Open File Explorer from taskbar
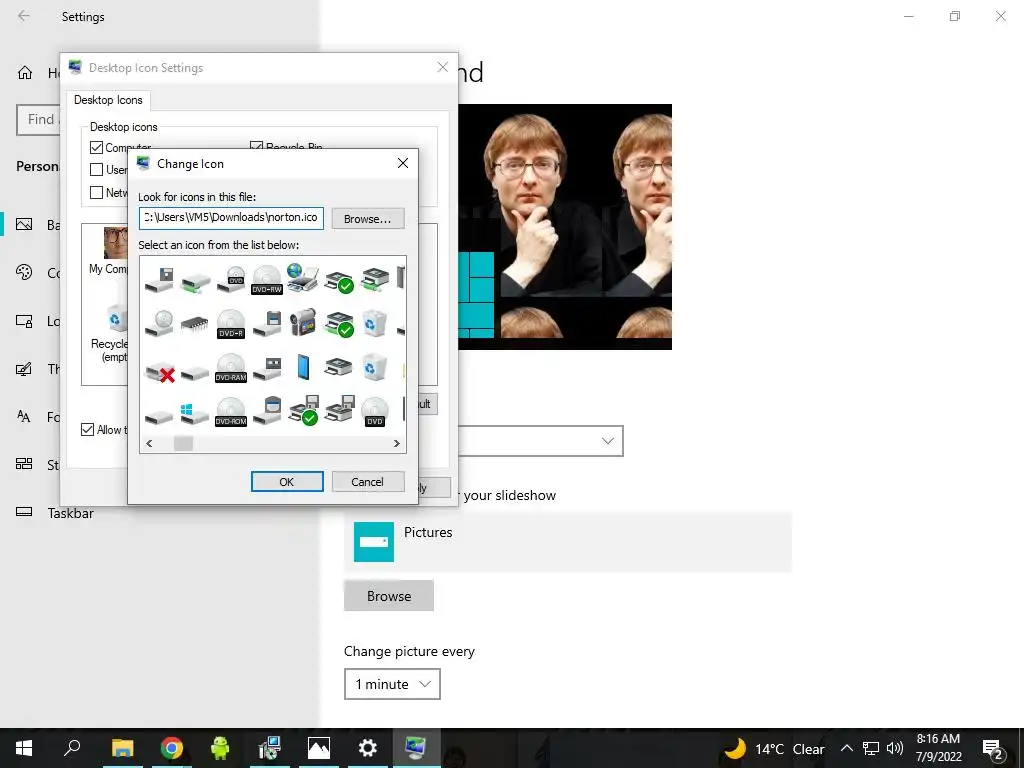 [122, 748]
